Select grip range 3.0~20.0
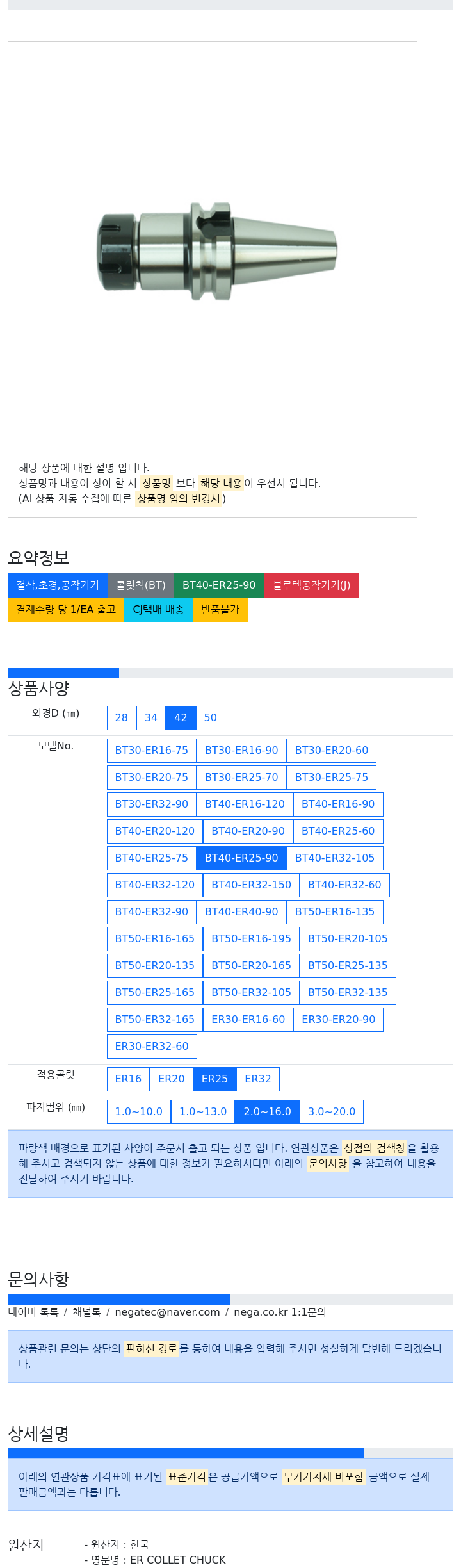 click(x=332, y=1112)
